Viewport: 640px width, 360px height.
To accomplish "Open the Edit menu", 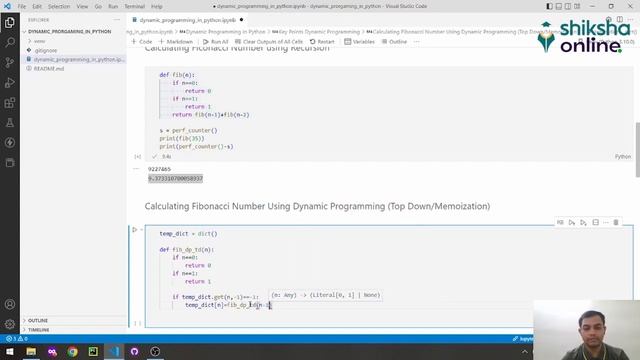I will pos(37,7).
